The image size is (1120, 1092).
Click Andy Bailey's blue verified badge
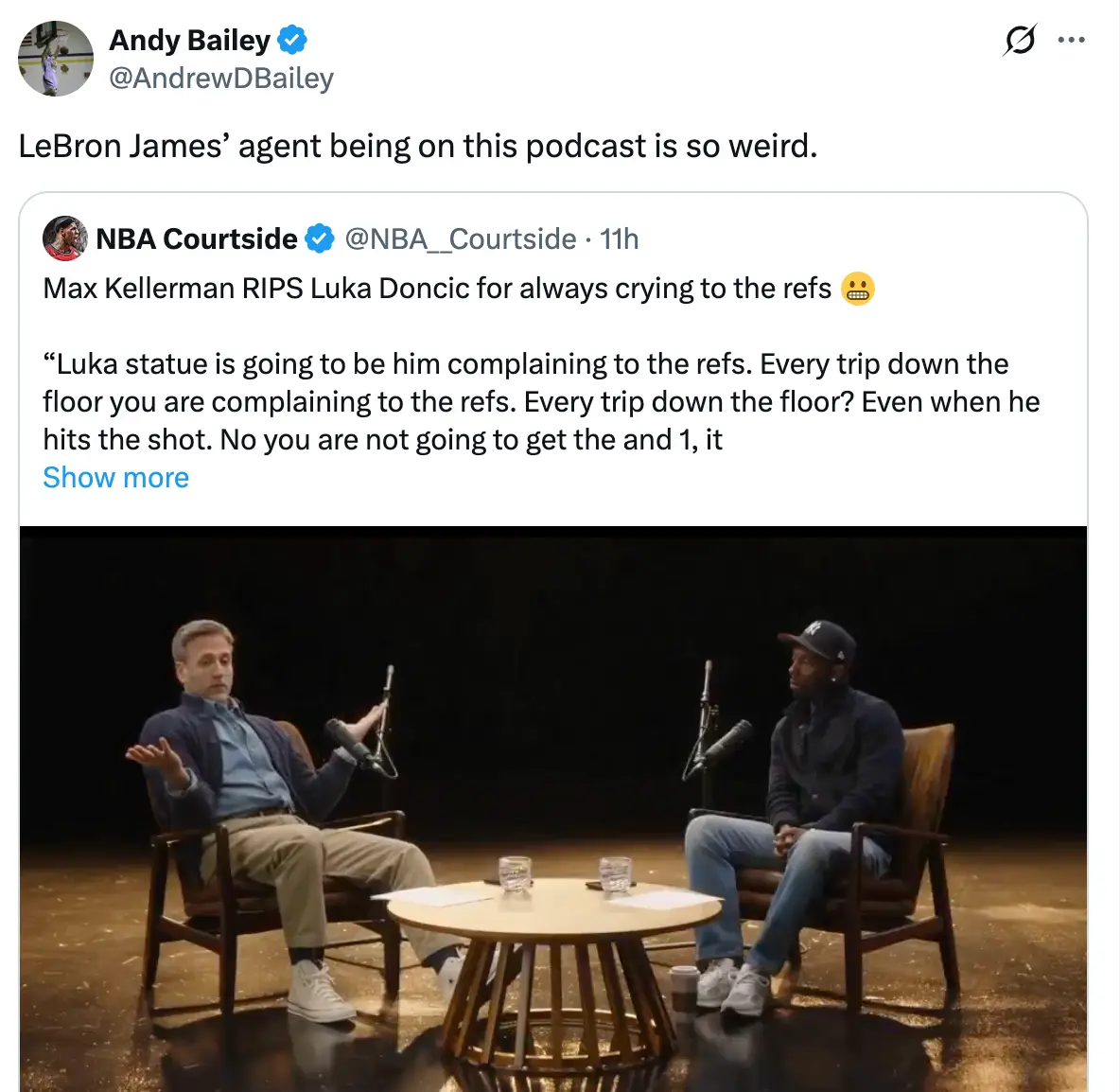tap(292, 41)
